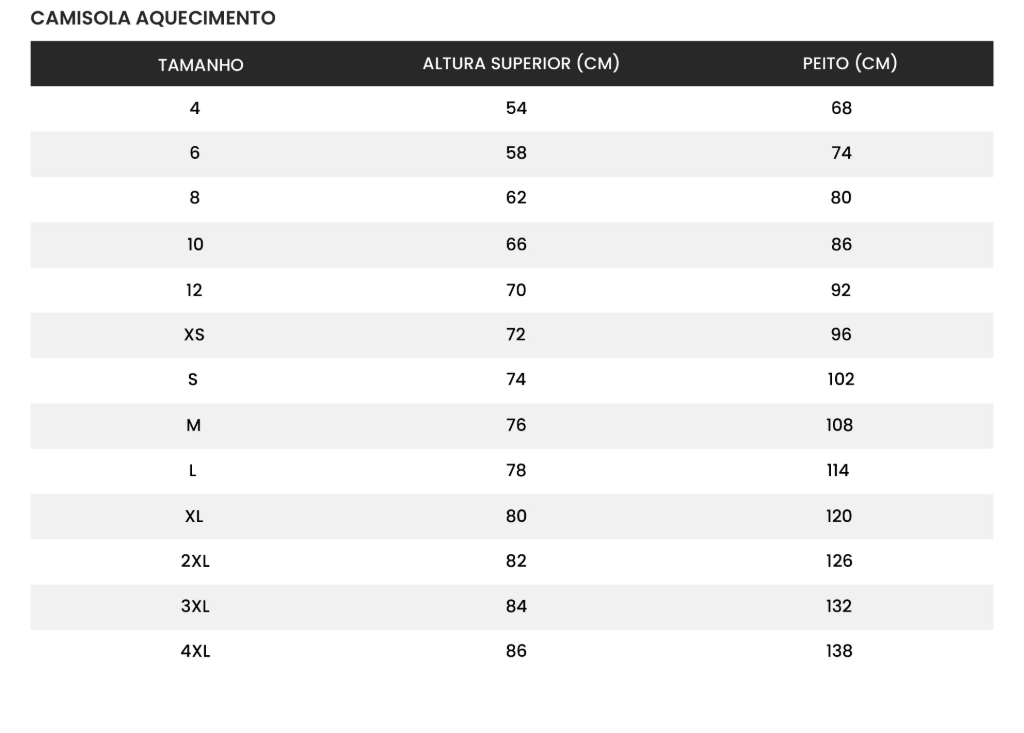The height and width of the screenshot is (733, 1024).
Task: Click the 2XL size label
Action: (195, 562)
